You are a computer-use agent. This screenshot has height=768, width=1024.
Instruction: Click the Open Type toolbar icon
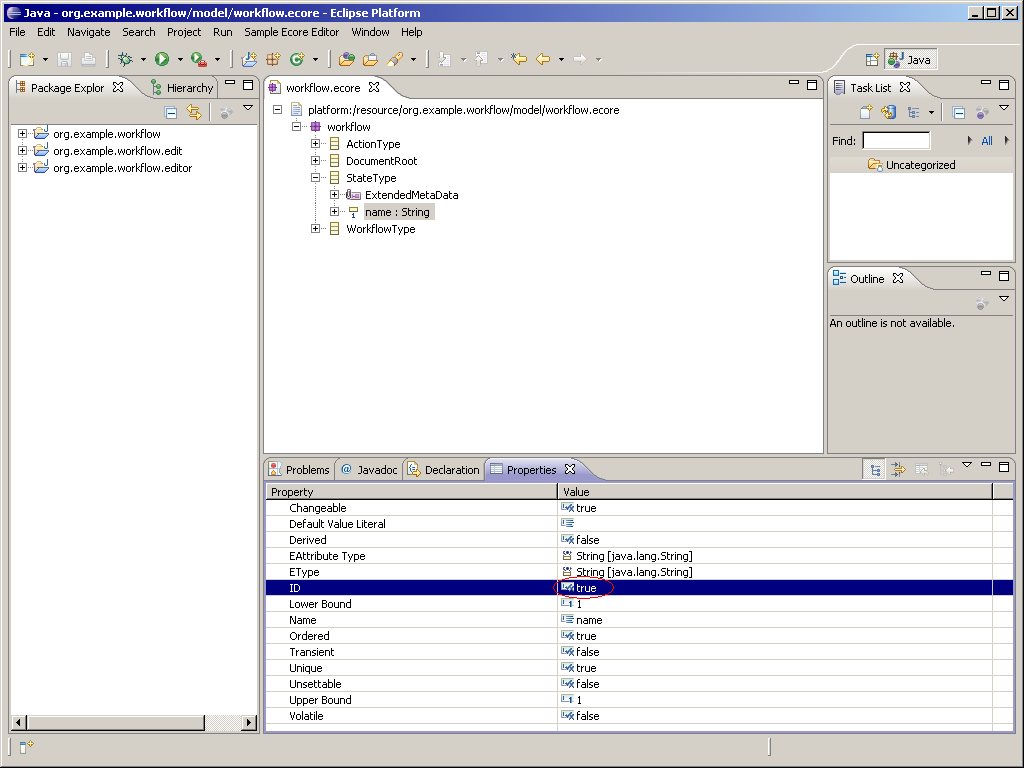tap(346, 60)
